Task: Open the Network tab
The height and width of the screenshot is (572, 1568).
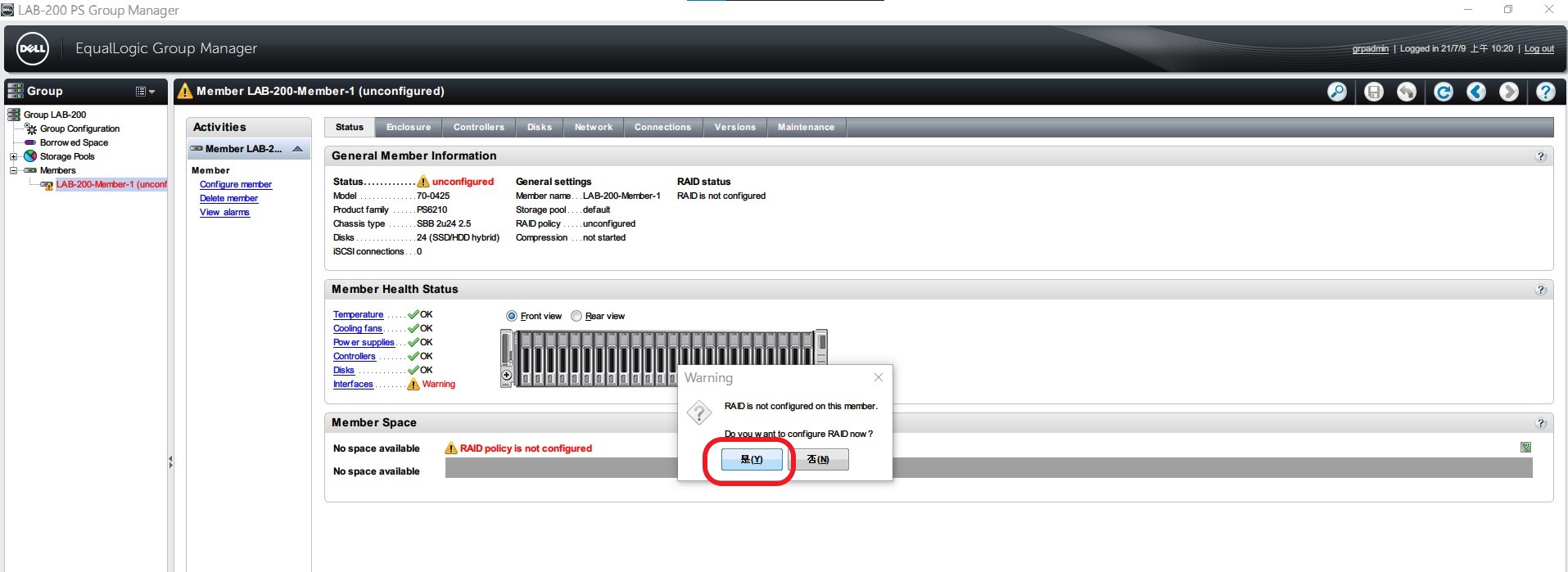Action: tap(594, 127)
